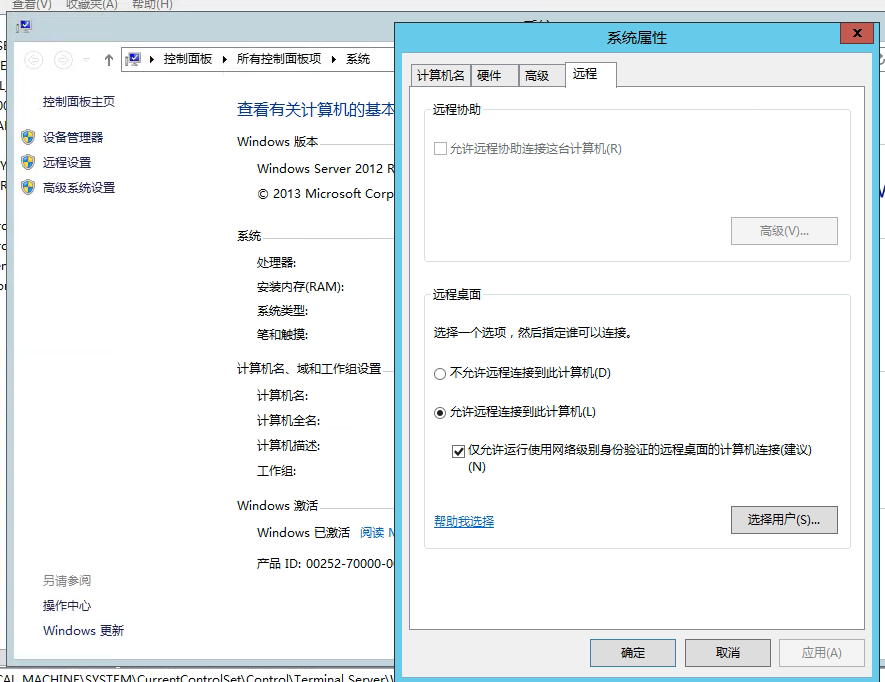The height and width of the screenshot is (682, 885).
Task: Open the 帮助我选择 link
Action: click(x=464, y=521)
